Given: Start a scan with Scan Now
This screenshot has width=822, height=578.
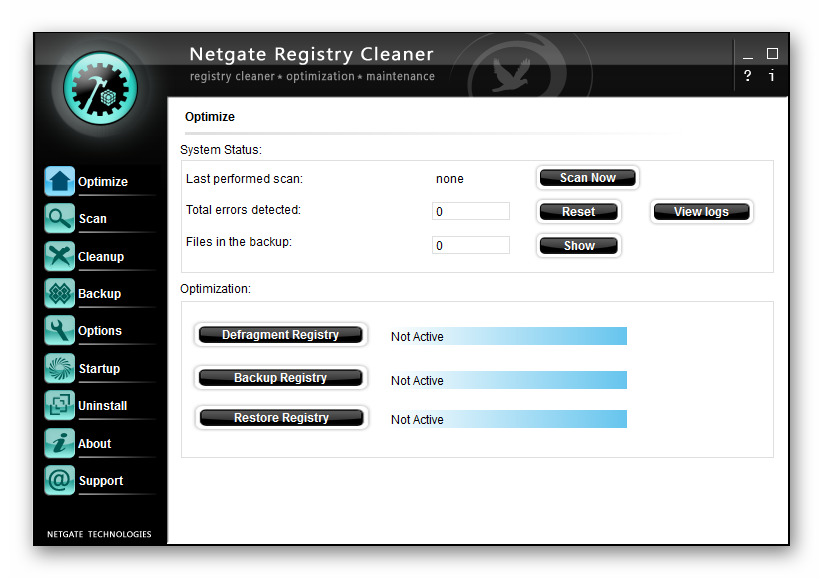Looking at the screenshot, I should click(x=588, y=178).
